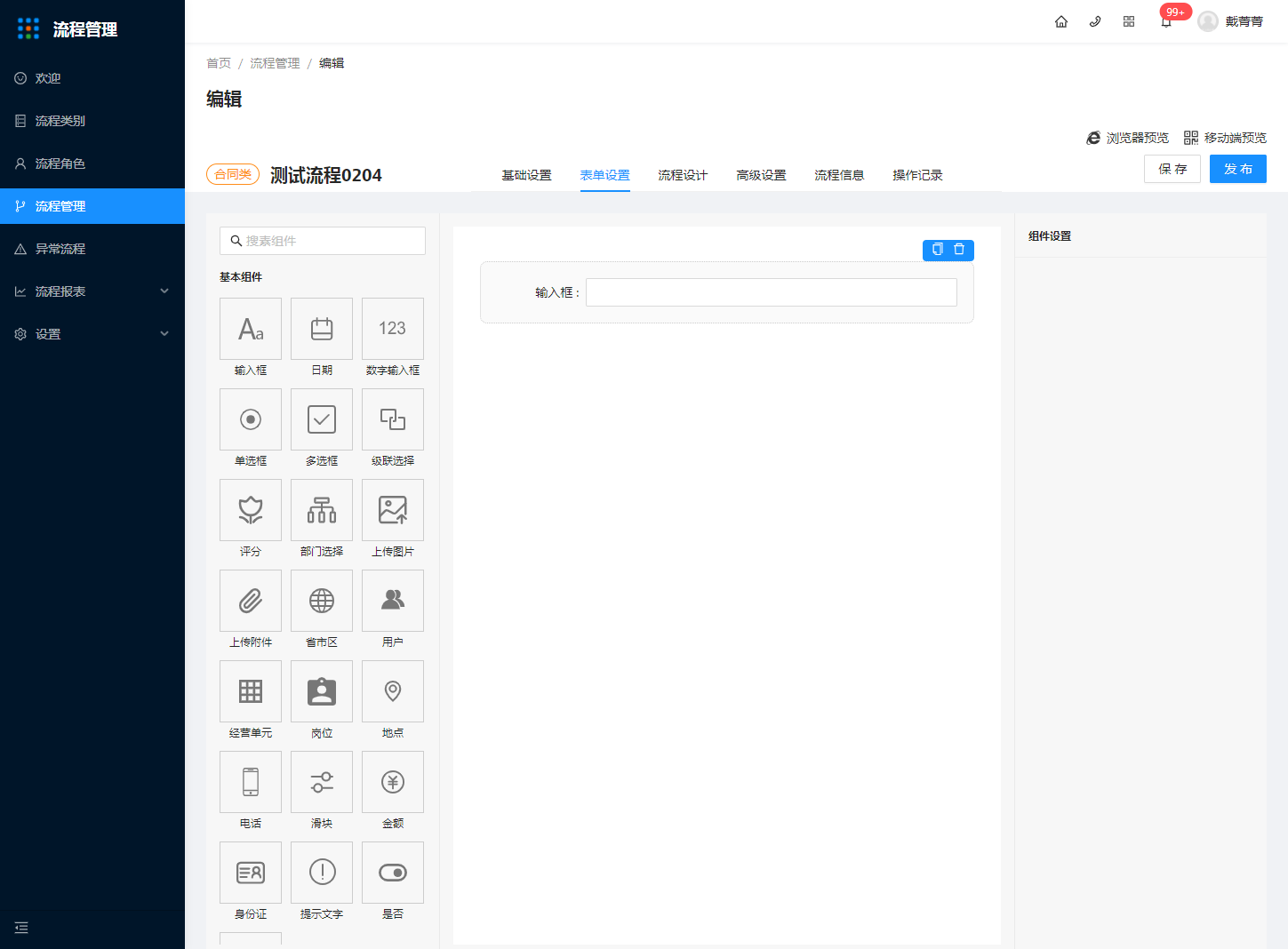Screen dimensions: 1288x949
Task: Collapse the sidebar menu icon
Action: [x=21, y=928]
